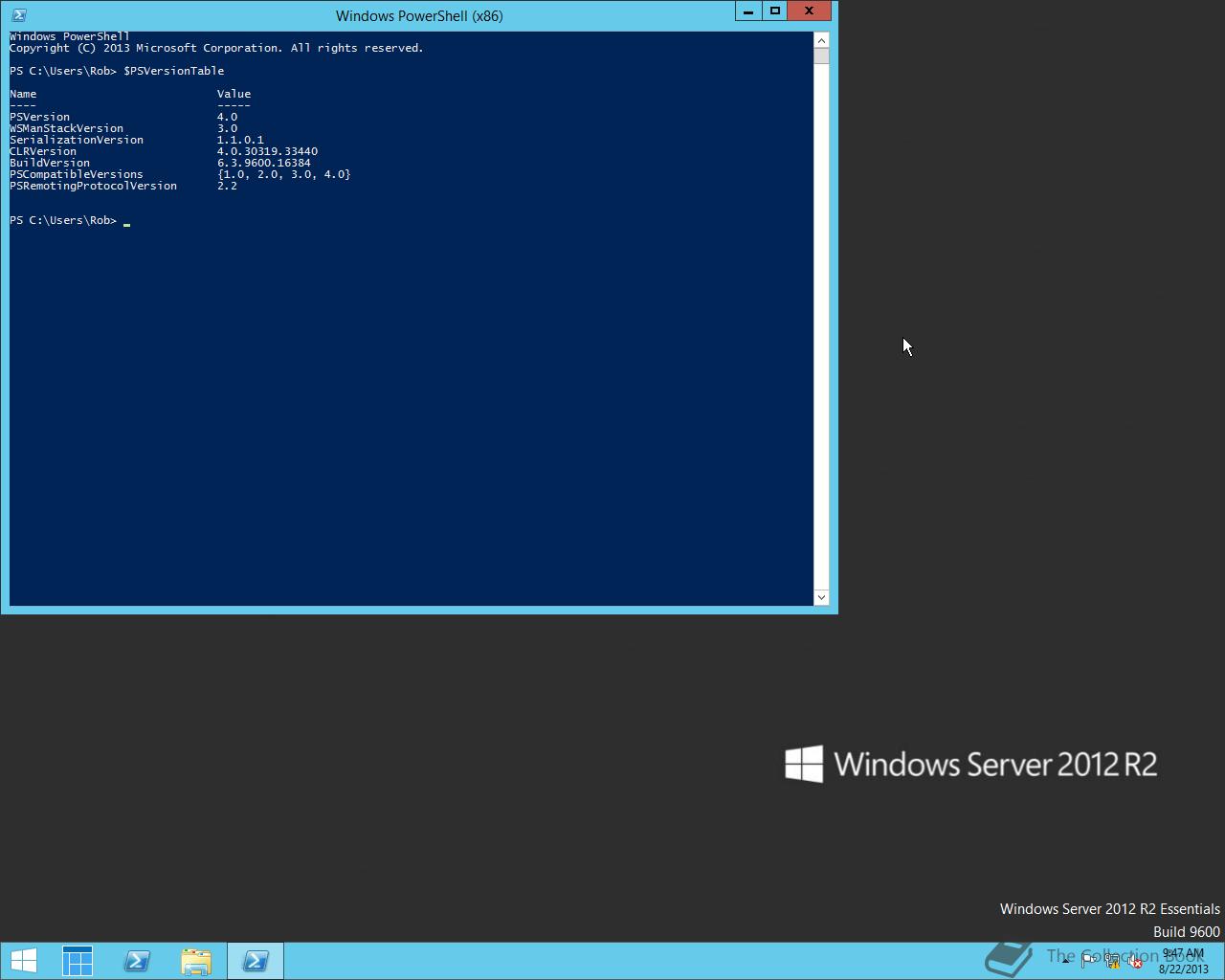Click the CLRVersion value 4.0.30319.33440

click(267, 151)
